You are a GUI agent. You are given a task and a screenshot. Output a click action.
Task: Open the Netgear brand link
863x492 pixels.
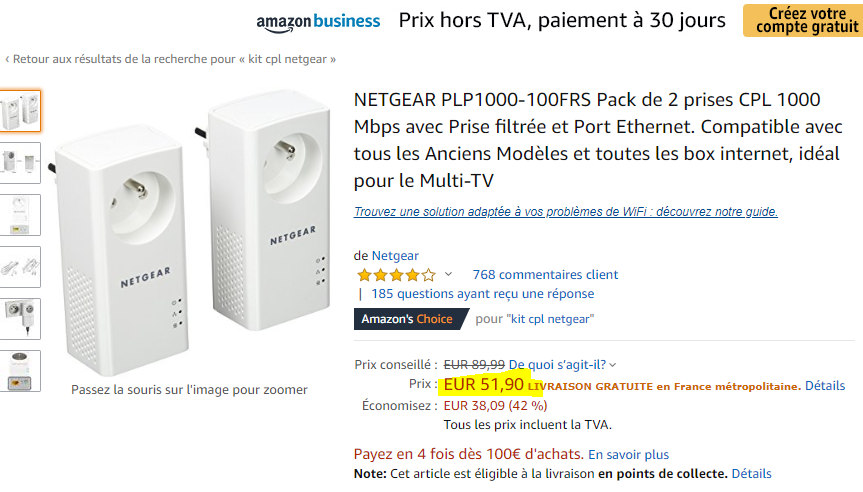[x=395, y=256]
